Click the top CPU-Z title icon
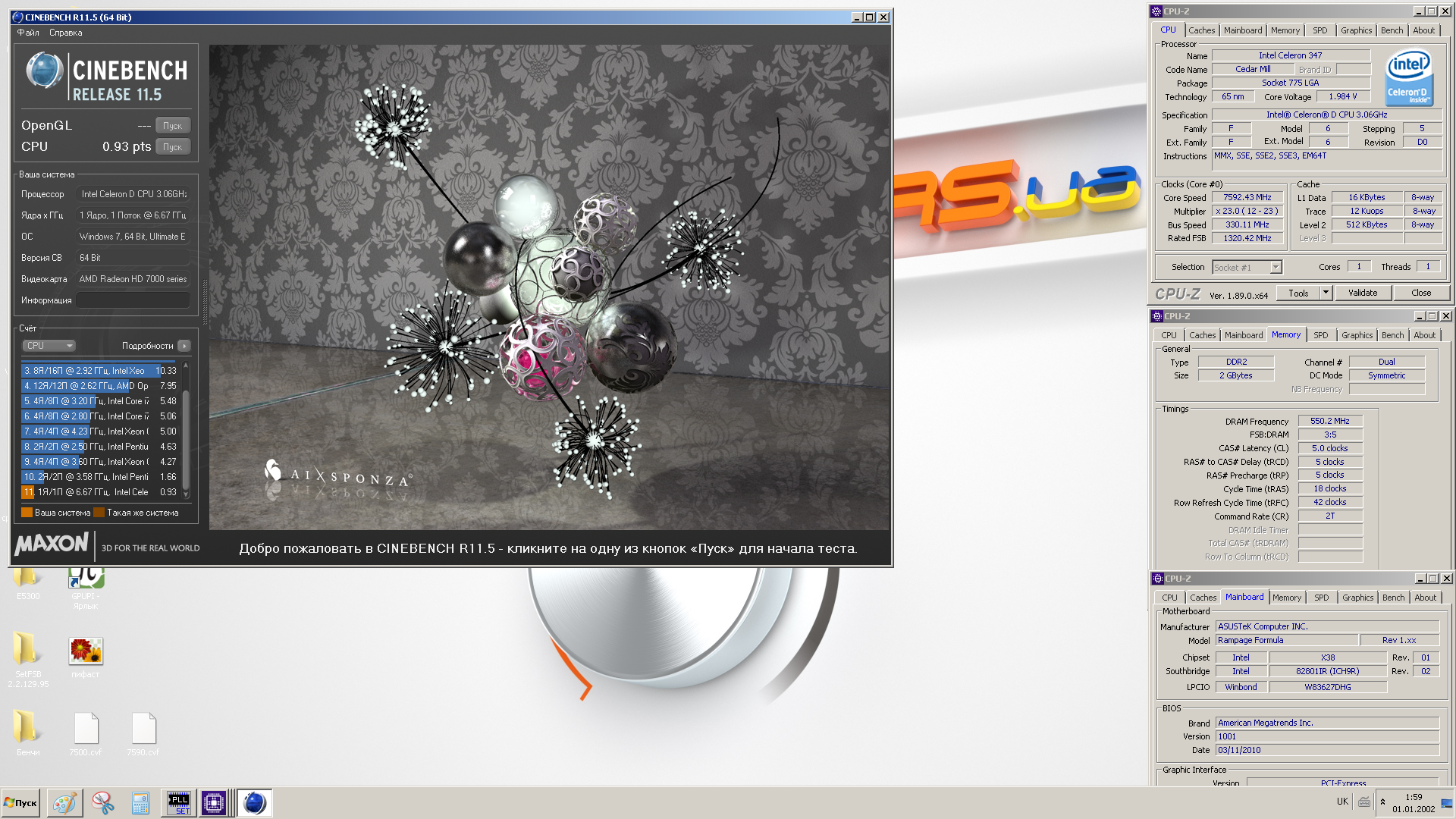The height and width of the screenshot is (819, 1456). pyautogui.click(x=1156, y=11)
